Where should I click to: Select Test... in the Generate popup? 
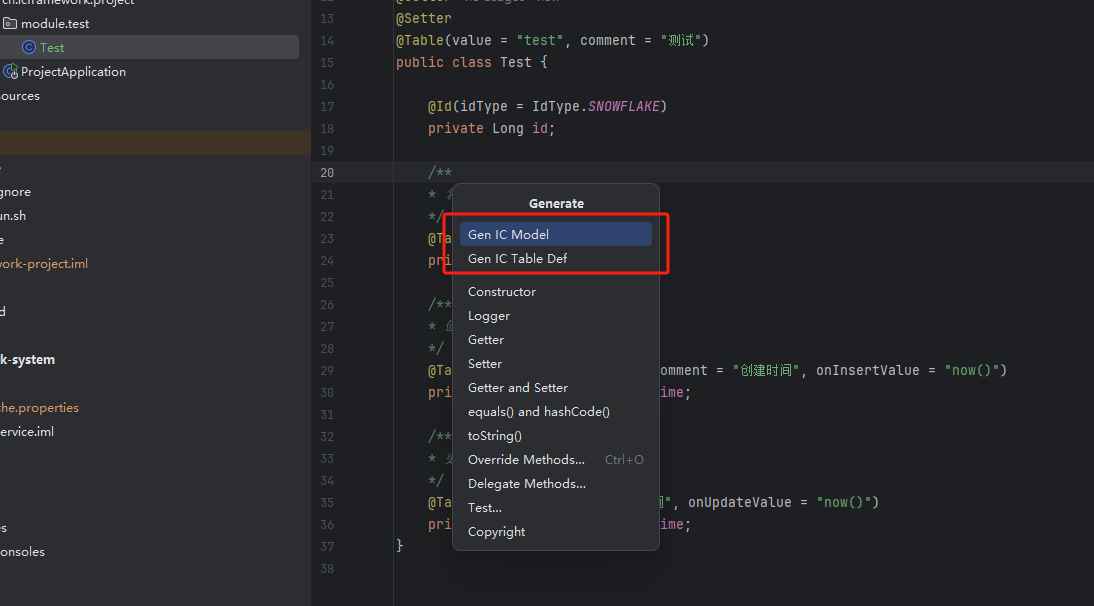point(484,508)
